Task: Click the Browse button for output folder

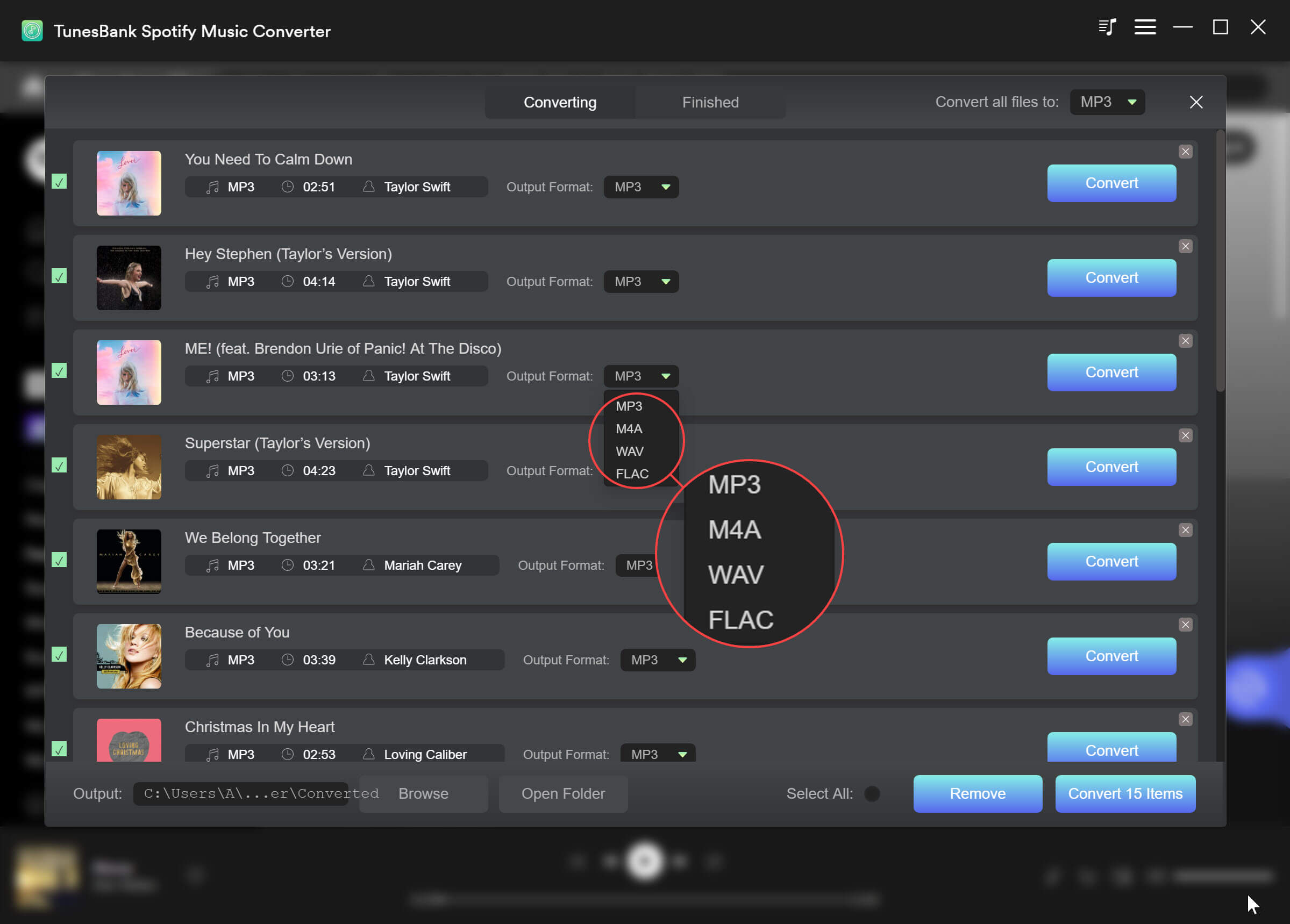Action: point(422,793)
